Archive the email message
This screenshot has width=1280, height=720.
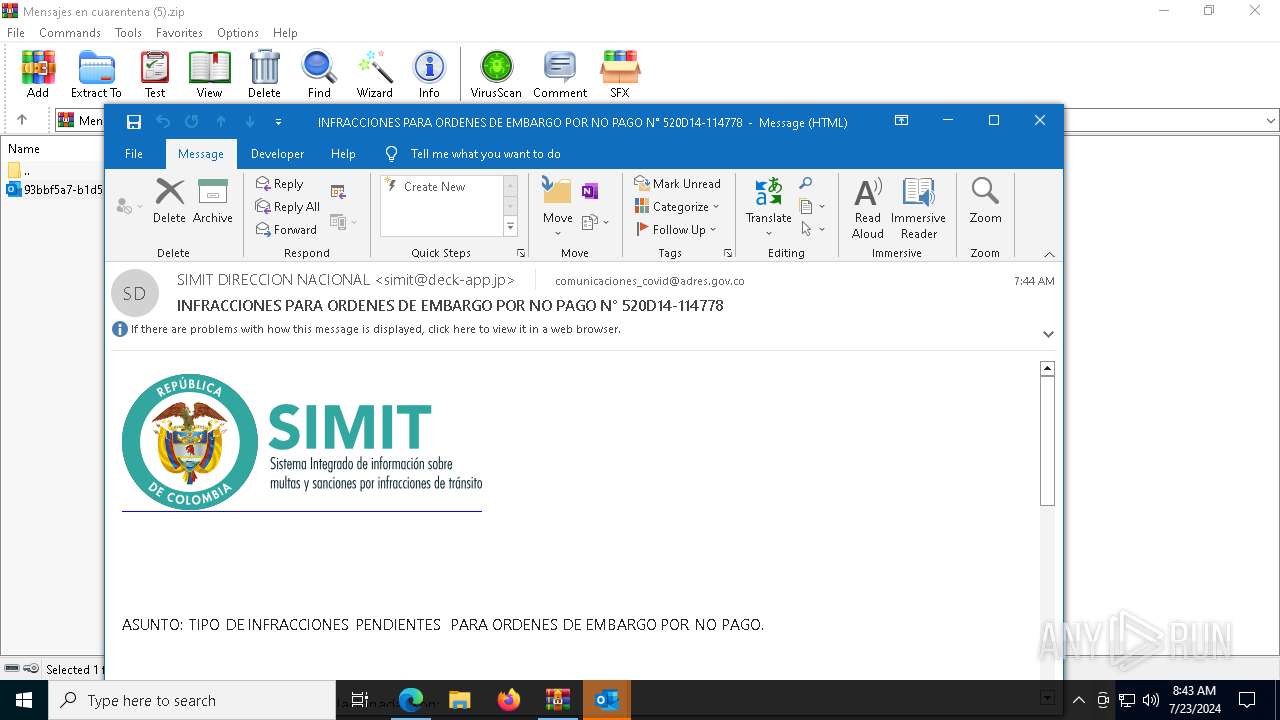pos(213,201)
